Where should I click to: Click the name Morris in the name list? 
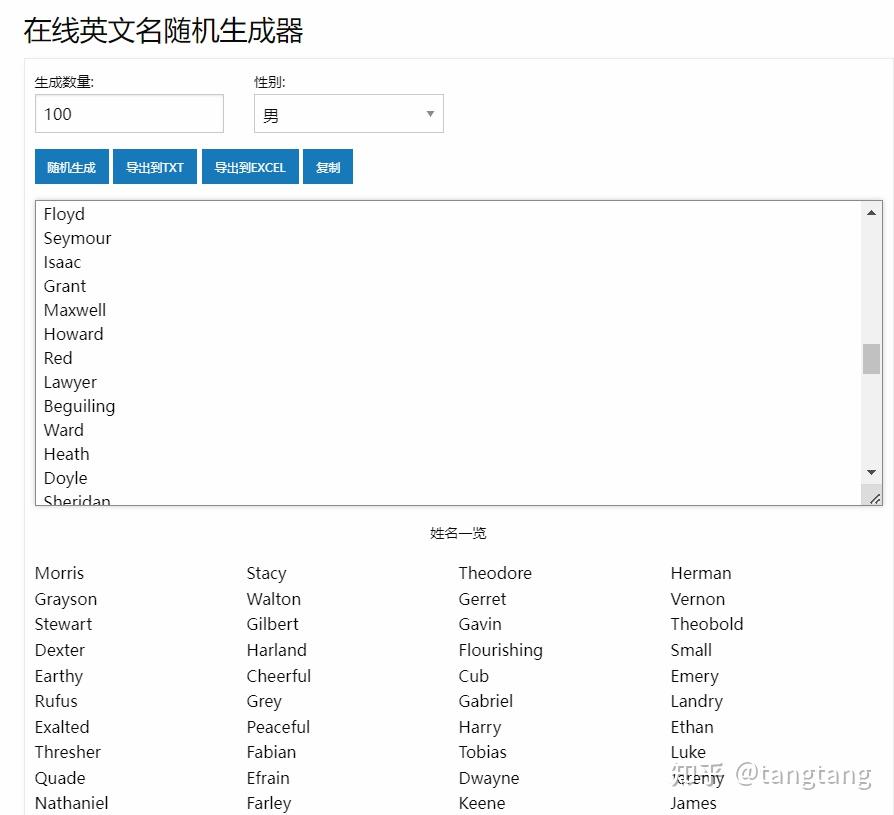(59, 572)
